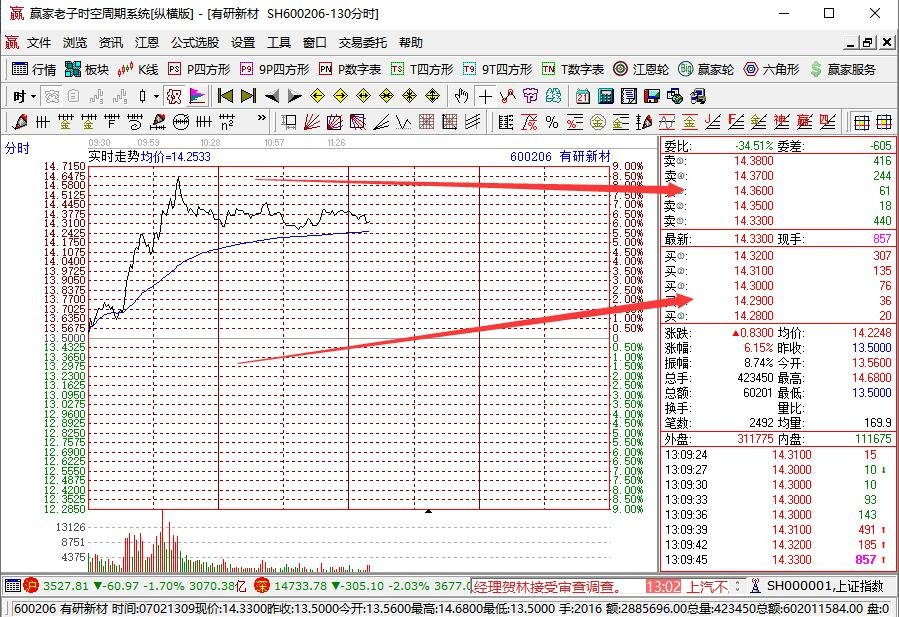Open the 江恩轮 Gann wheel
The image size is (899, 617).
pos(641,69)
